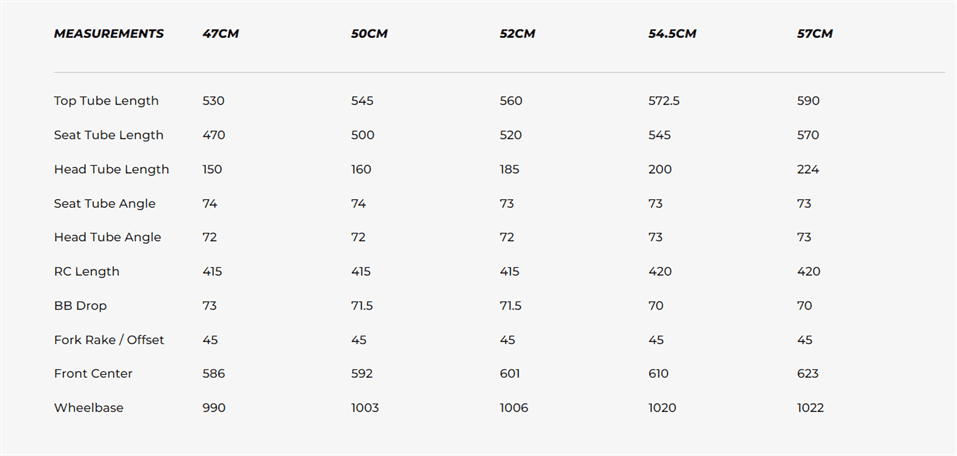Click the Head Tube Angle row label
Image resolution: width=957 pixels, height=456 pixels.
point(107,237)
